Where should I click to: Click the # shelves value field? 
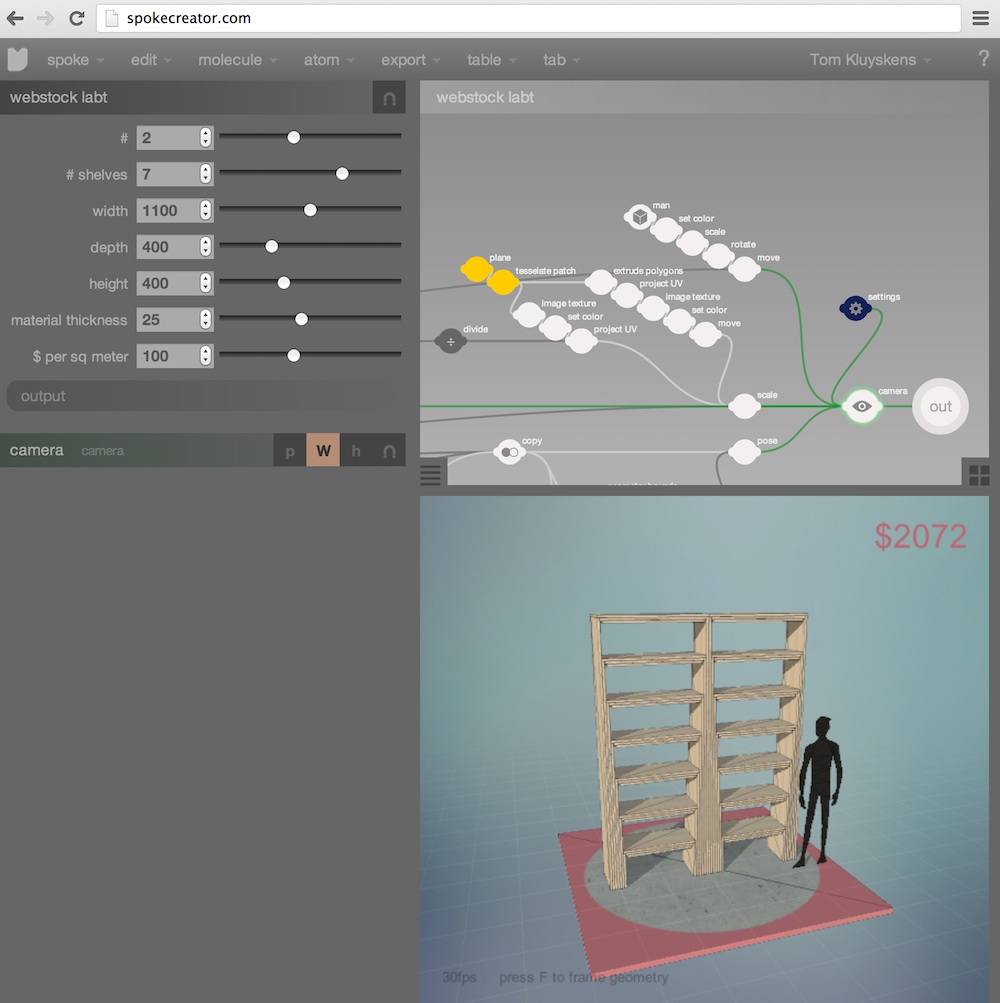(170, 173)
